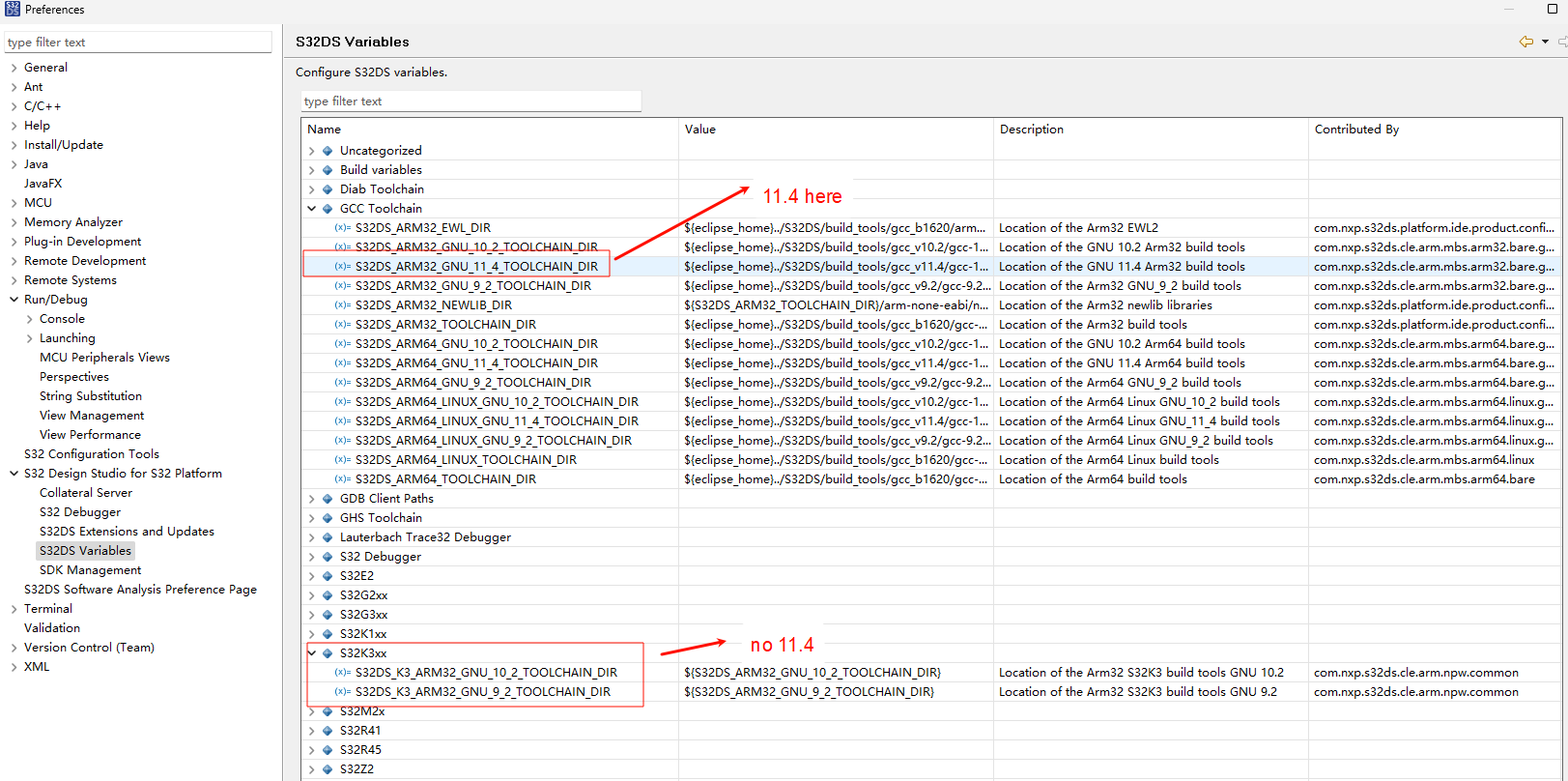1568x781 pixels.
Task: Click the S32K3xx group diamond icon
Action: point(328,653)
